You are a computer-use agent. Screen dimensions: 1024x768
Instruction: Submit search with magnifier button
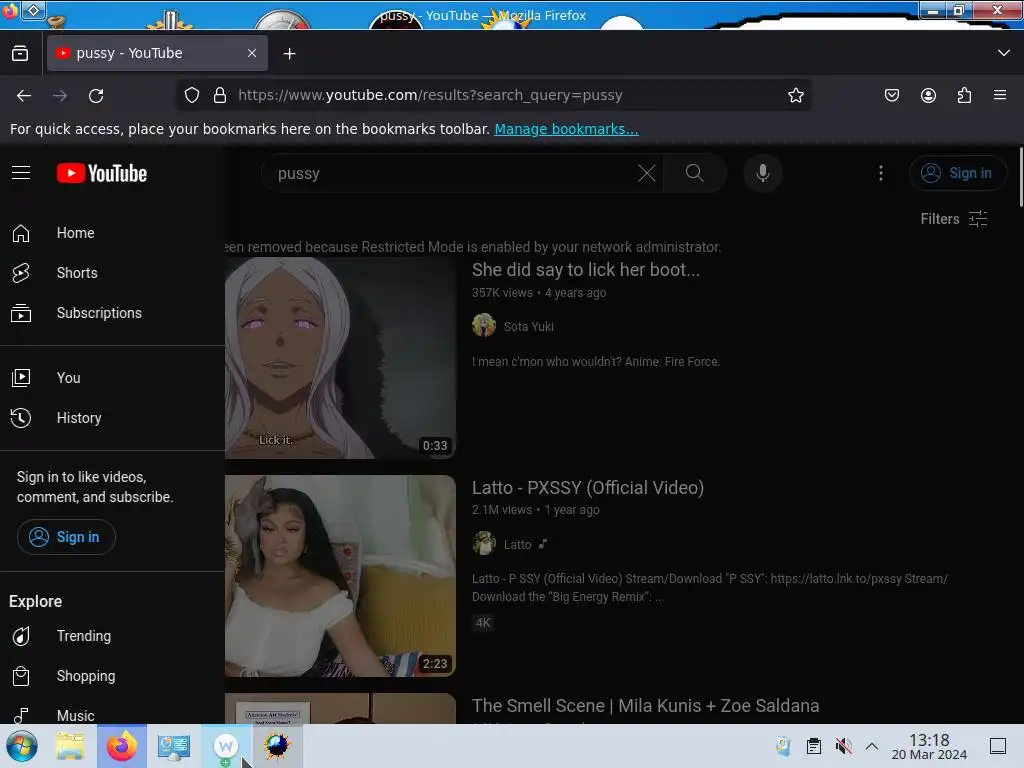(694, 173)
